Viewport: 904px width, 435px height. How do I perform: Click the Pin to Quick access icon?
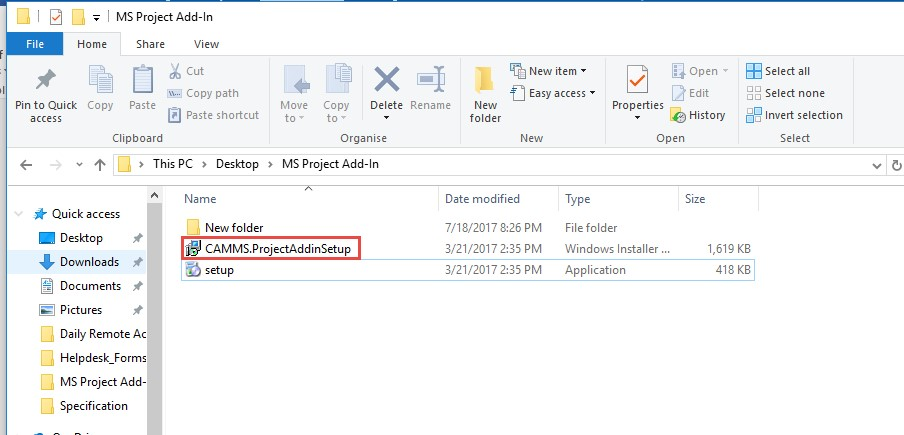click(x=46, y=81)
